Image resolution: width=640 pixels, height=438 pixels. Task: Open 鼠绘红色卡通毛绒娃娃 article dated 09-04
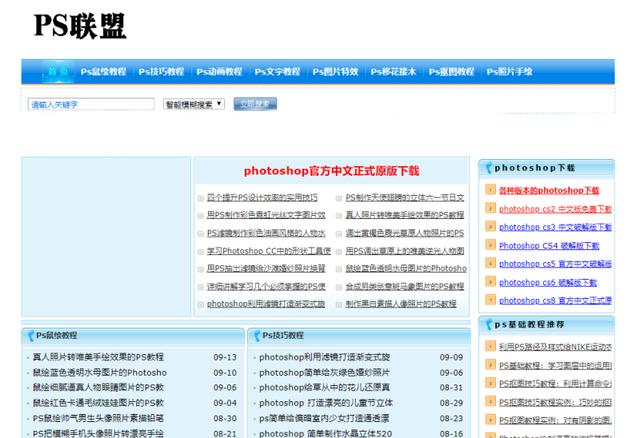98,403
